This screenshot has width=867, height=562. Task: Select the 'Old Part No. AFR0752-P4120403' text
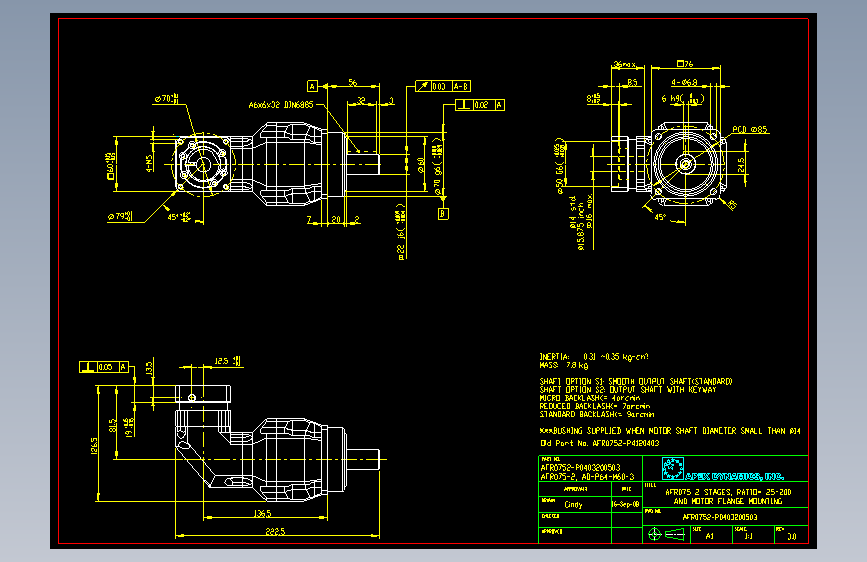[x=600, y=443]
